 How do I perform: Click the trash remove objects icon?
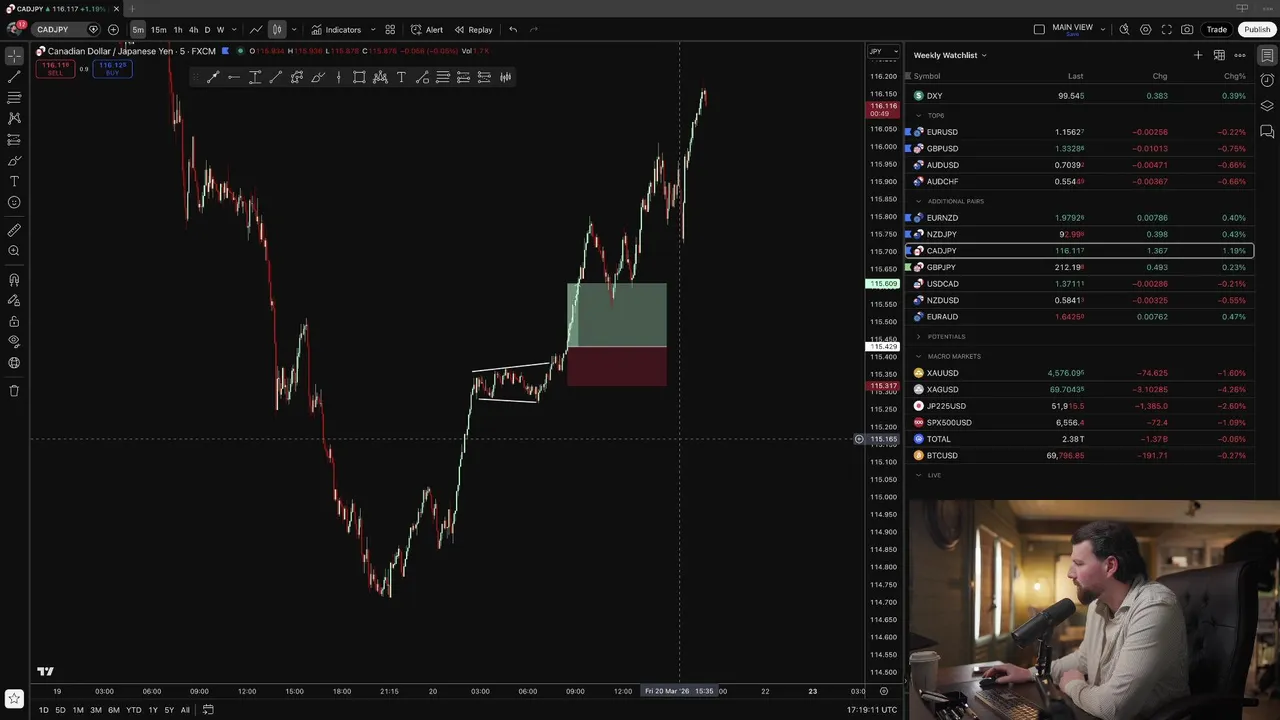tap(14, 391)
